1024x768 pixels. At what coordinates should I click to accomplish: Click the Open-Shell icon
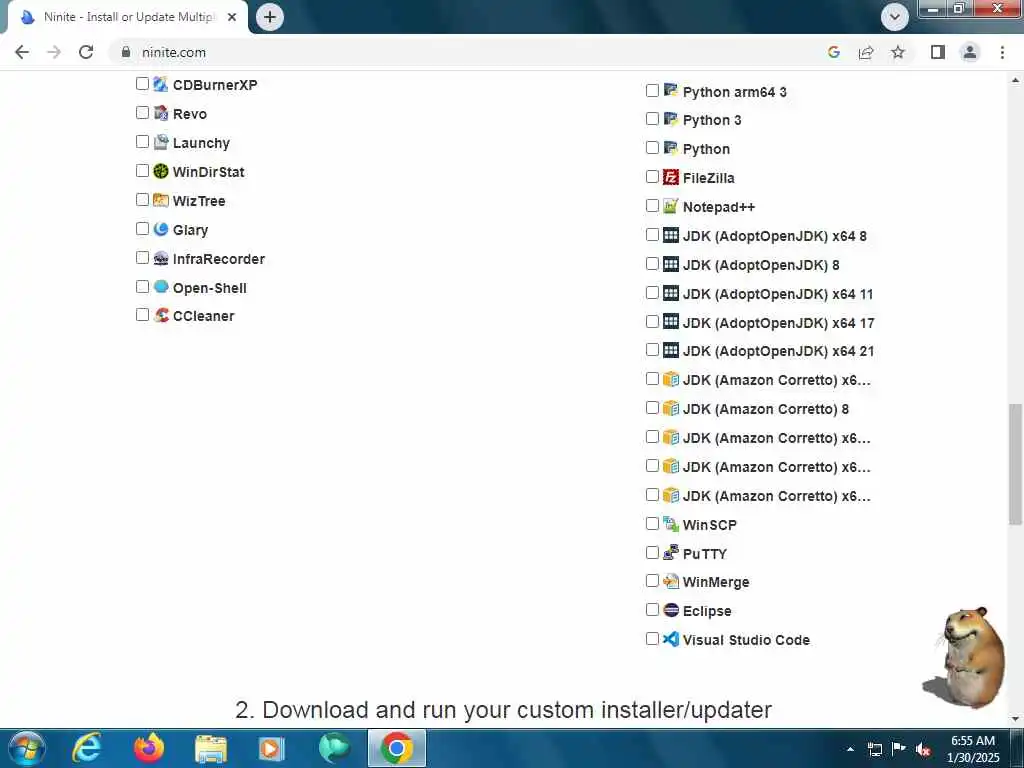[161, 287]
